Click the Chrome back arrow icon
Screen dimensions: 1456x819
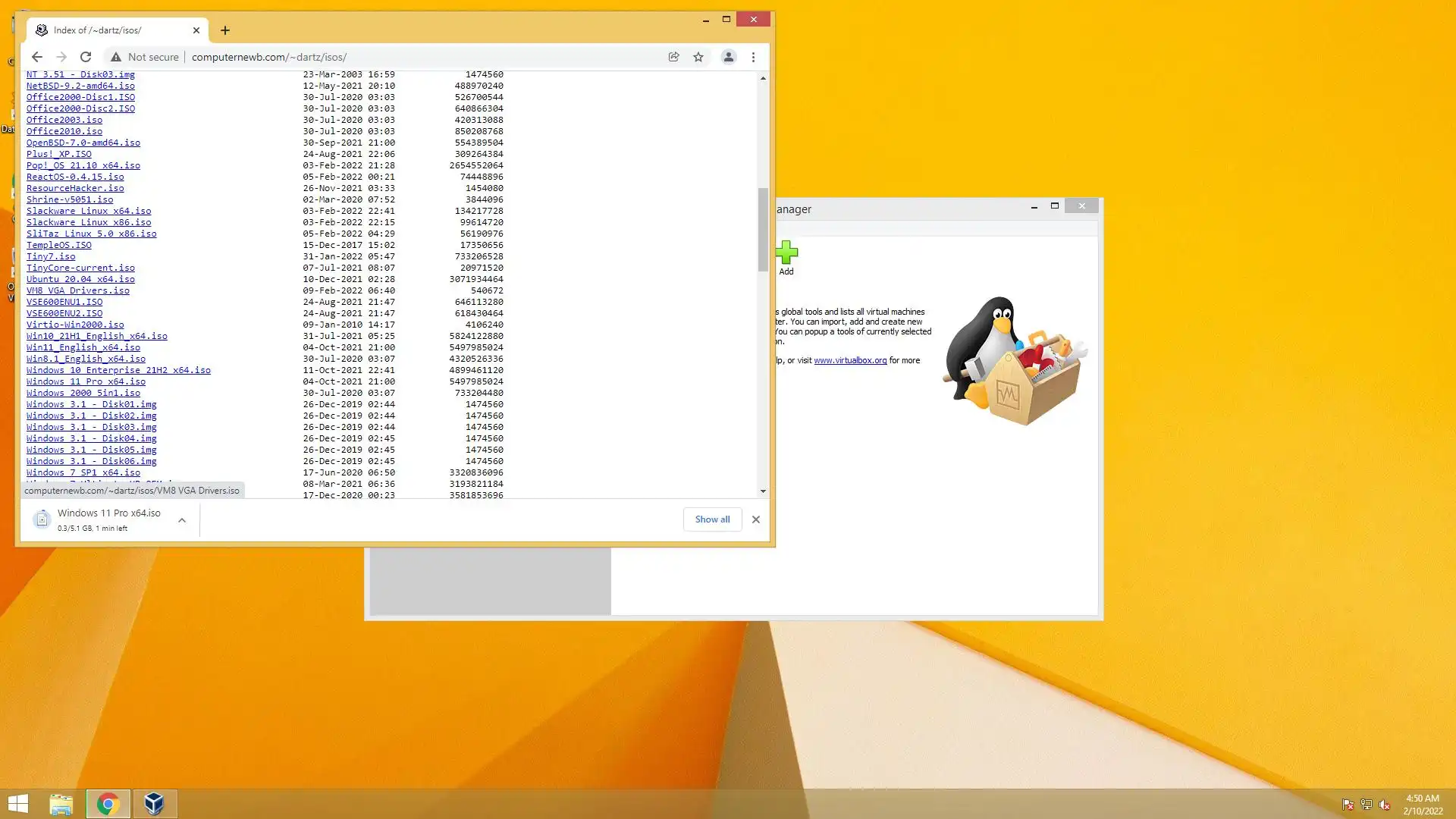click(36, 57)
